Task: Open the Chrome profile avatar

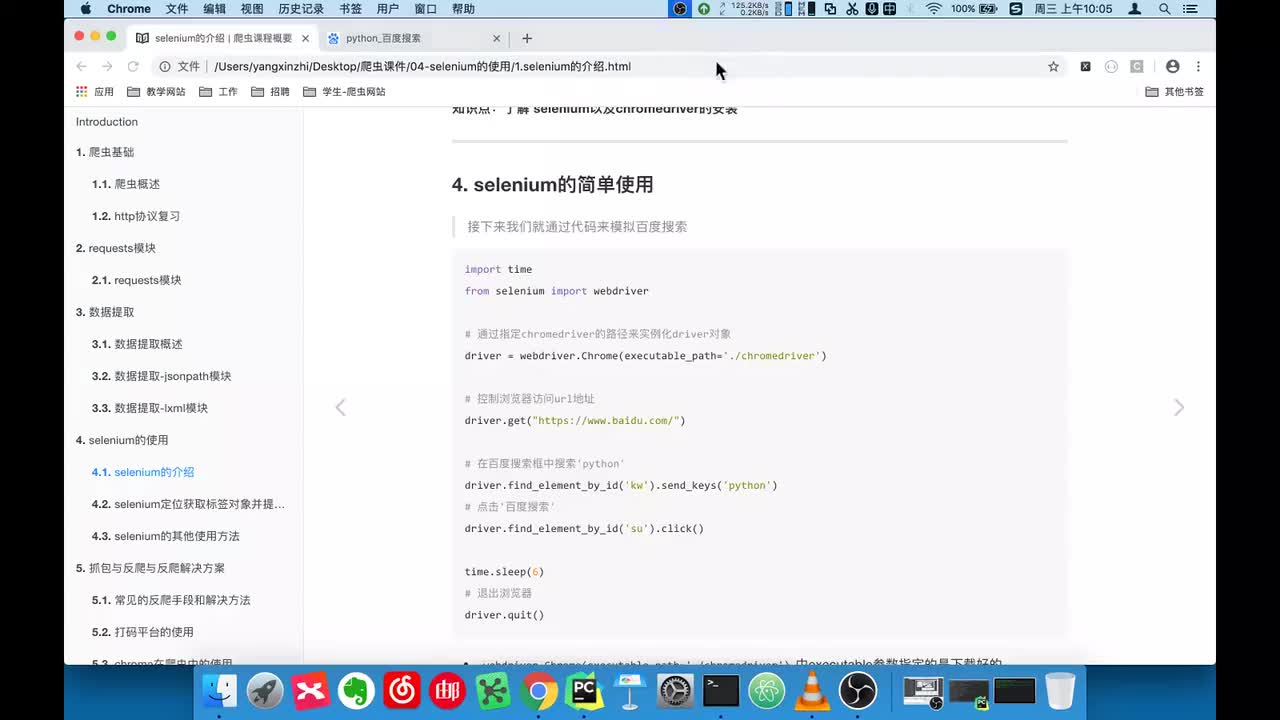Action: click(x=1173, y=66)
